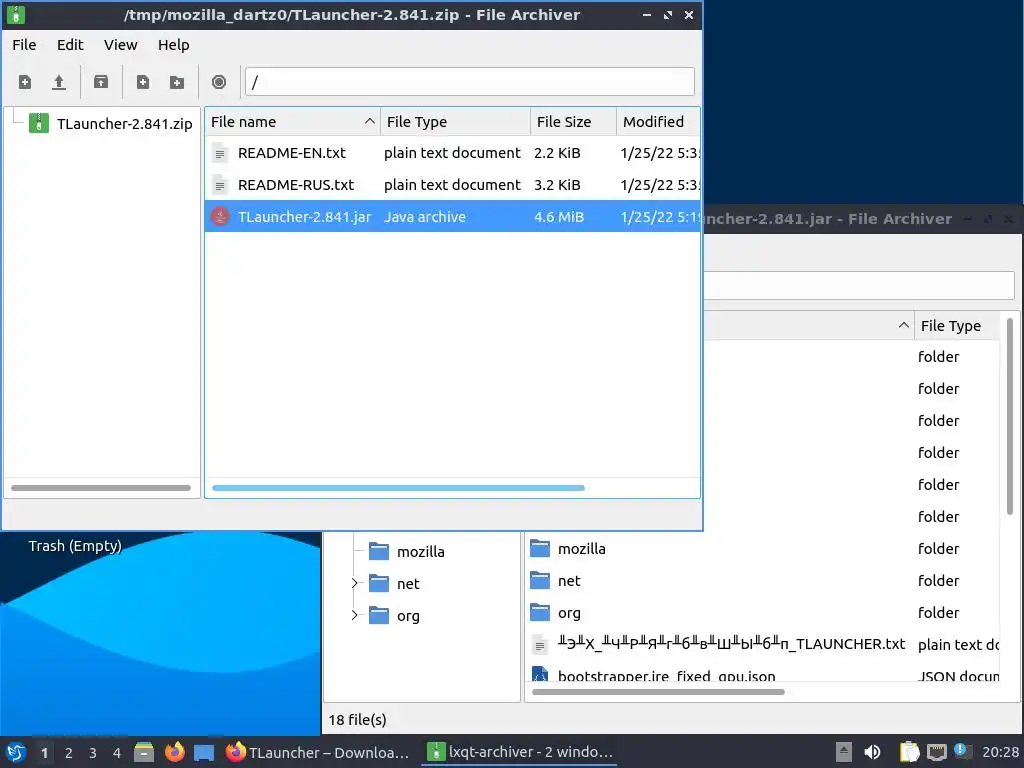Click the Java archive icon beside TLauncher-2.841.jar
1024x768 pixels.
(x=220, y=216)
